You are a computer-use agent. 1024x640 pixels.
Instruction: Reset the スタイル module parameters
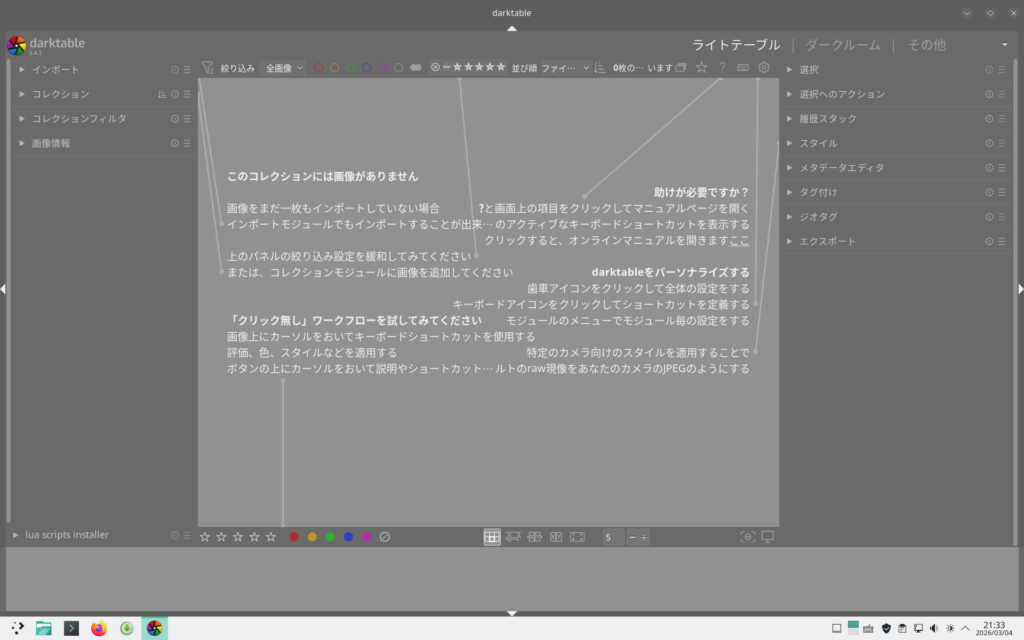click(989, 143)
